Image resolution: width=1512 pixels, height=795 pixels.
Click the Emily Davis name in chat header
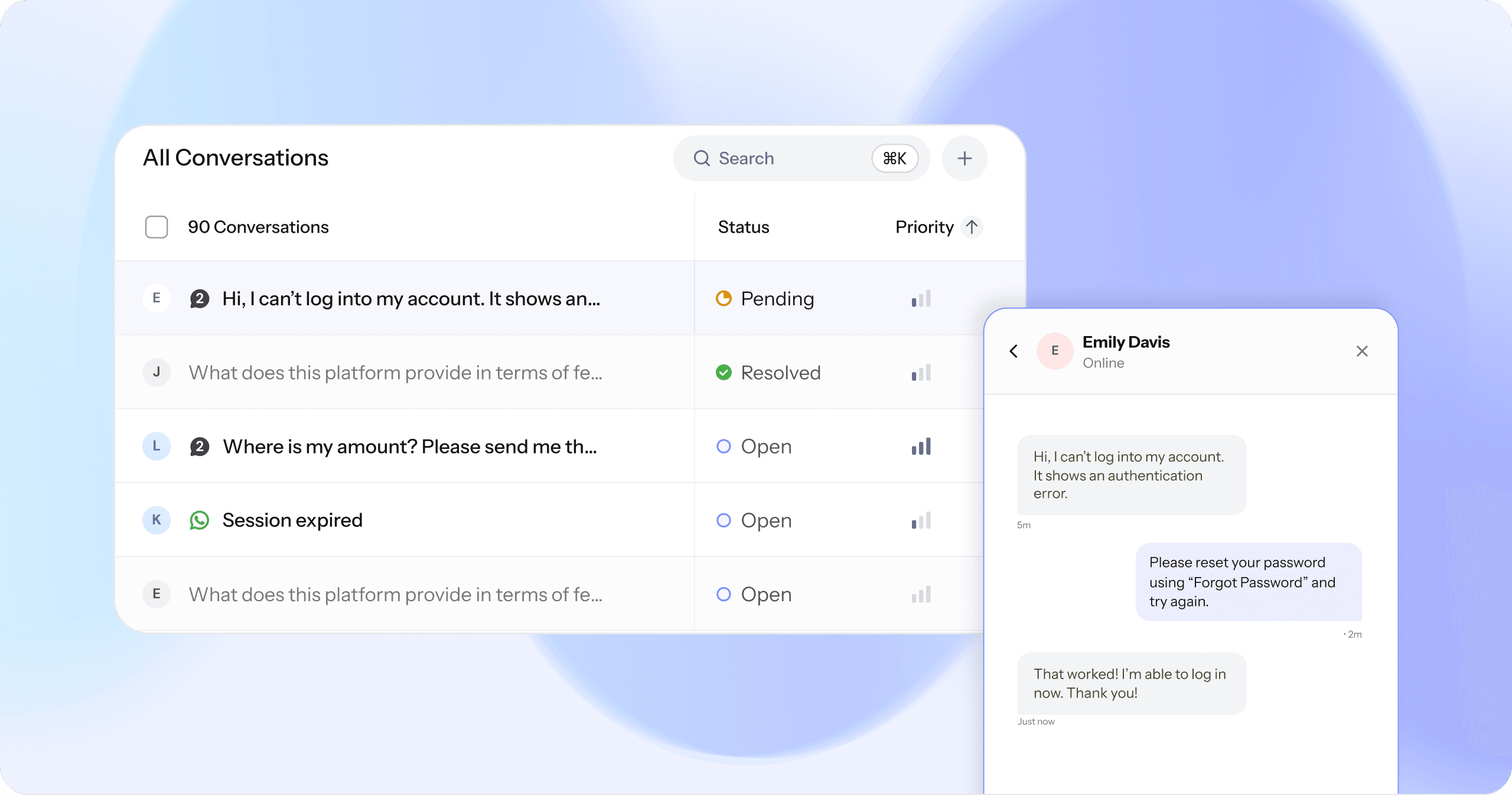pyautogui.click(x=1126, y=342)
